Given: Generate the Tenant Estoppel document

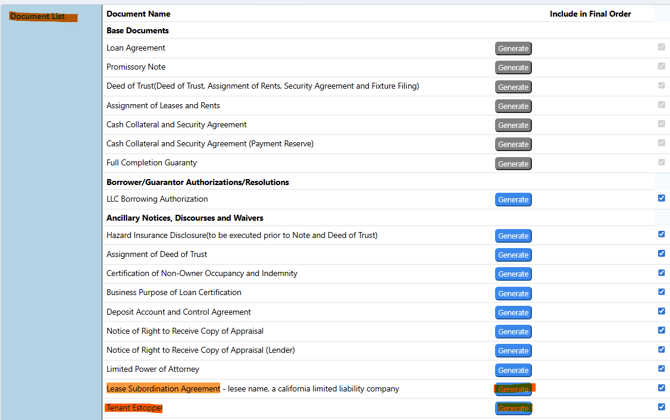Looking at the screenshot, I should pos(513,408).
